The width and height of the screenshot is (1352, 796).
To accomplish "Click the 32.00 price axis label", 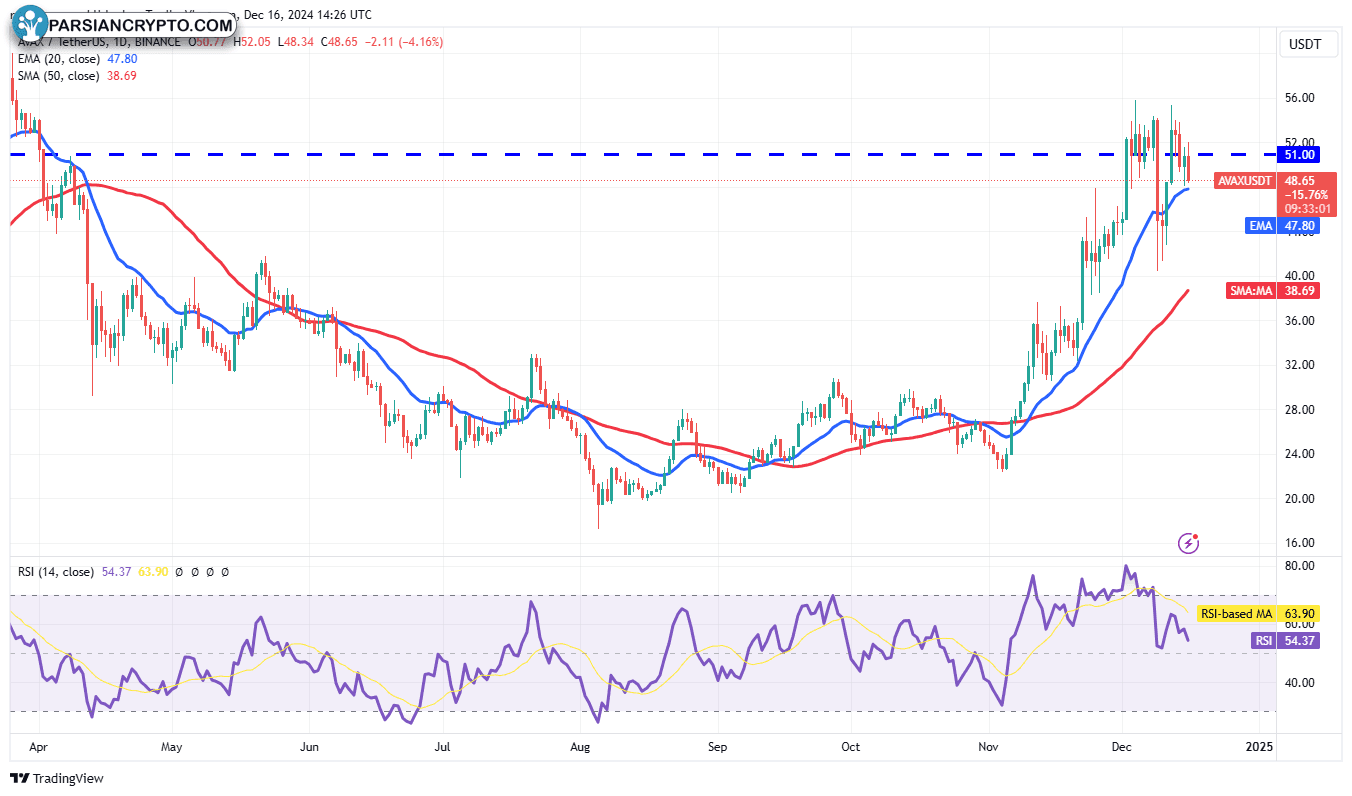I will 1299,365.
